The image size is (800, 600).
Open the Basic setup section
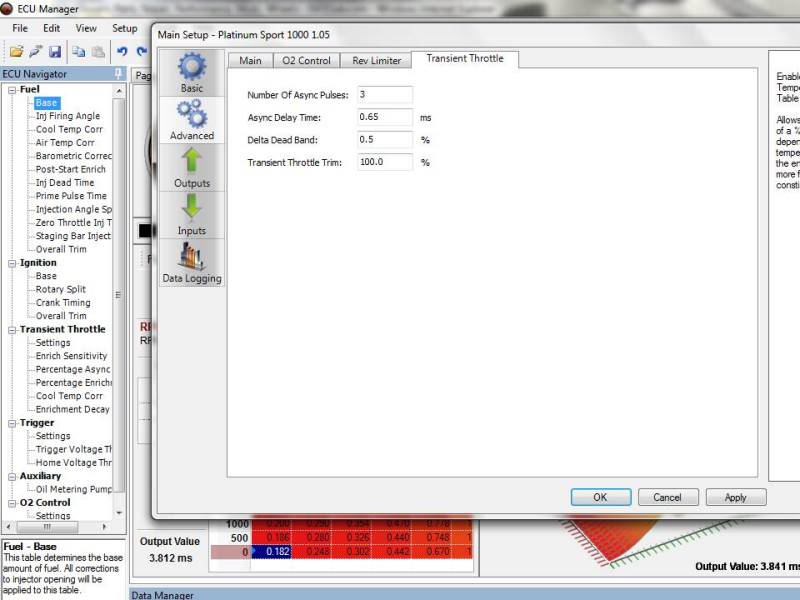click(x=192, y=73)
